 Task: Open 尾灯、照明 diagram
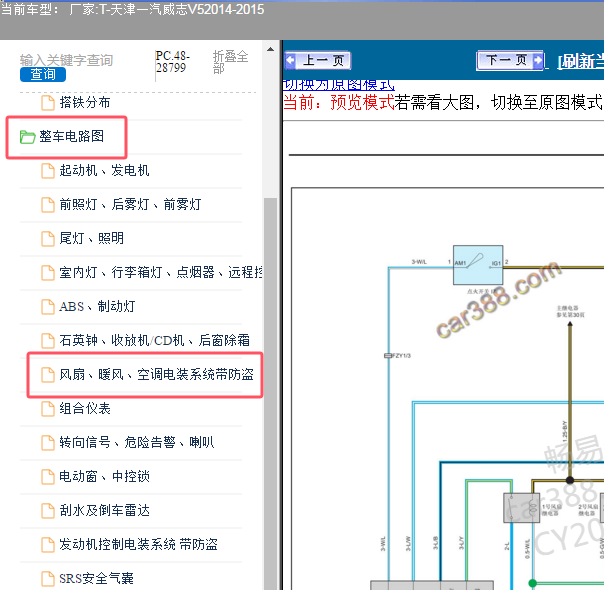pos(91,238)
